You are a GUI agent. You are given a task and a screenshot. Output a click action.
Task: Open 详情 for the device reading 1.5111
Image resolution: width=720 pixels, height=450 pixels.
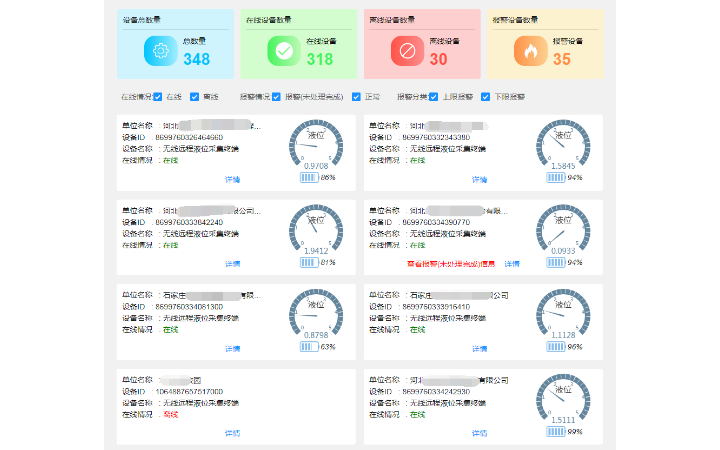tap(479, 433)
